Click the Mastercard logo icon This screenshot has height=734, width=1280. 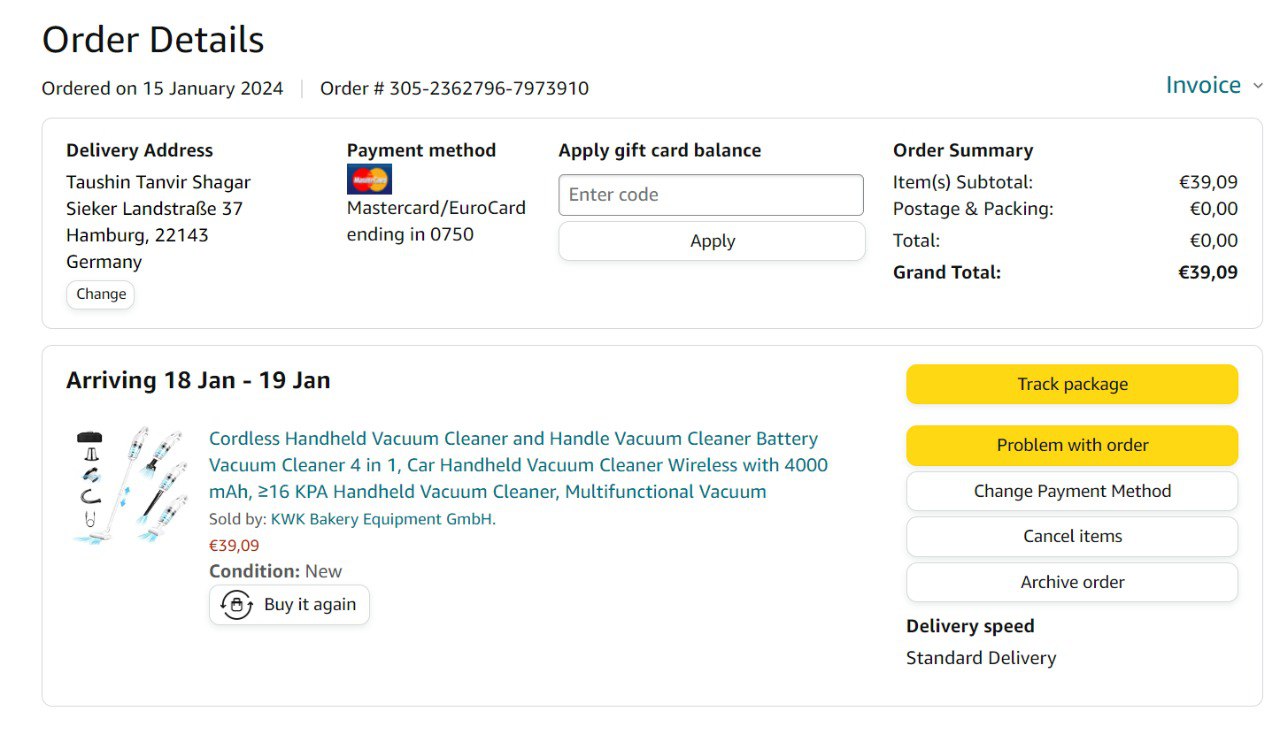click(369, 180)
